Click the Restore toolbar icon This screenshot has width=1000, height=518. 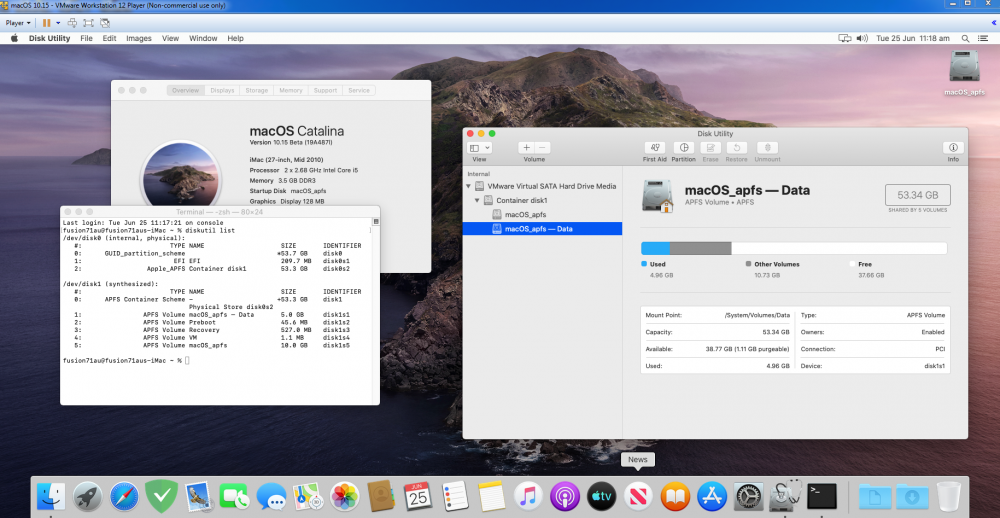tap(737, 148)
